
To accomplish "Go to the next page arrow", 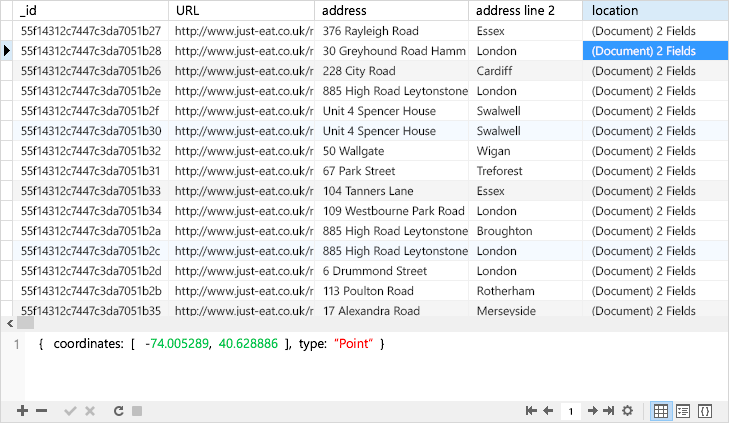I will coord(592,411).
